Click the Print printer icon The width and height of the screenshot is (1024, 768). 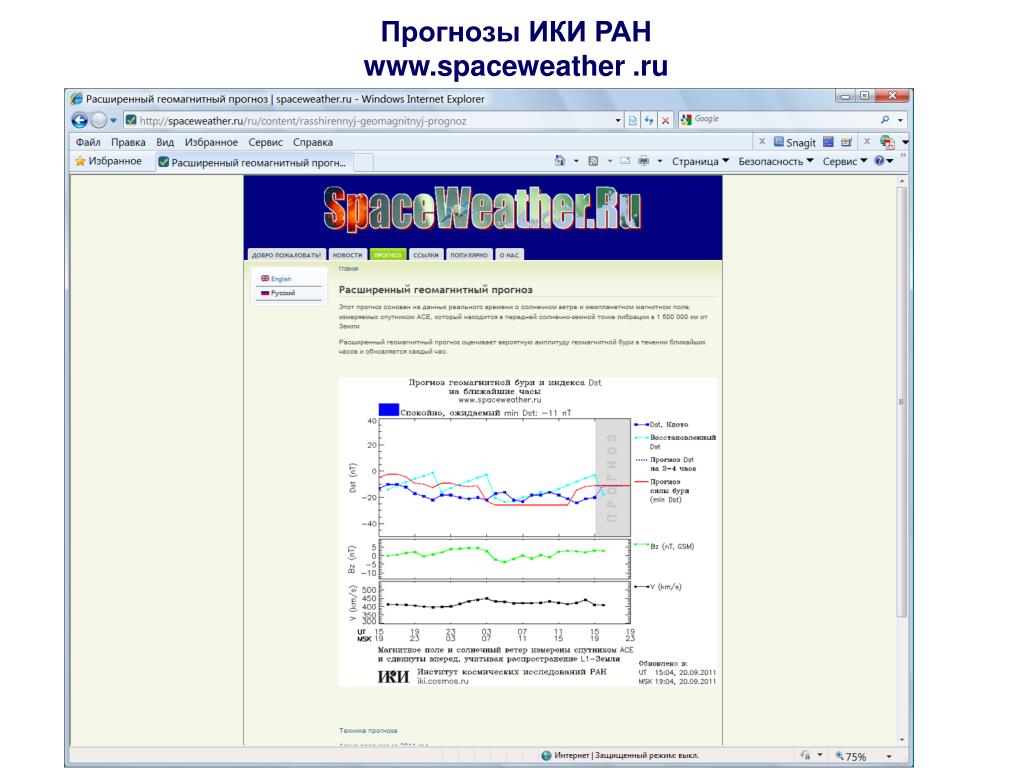click(x=643, y=161)
